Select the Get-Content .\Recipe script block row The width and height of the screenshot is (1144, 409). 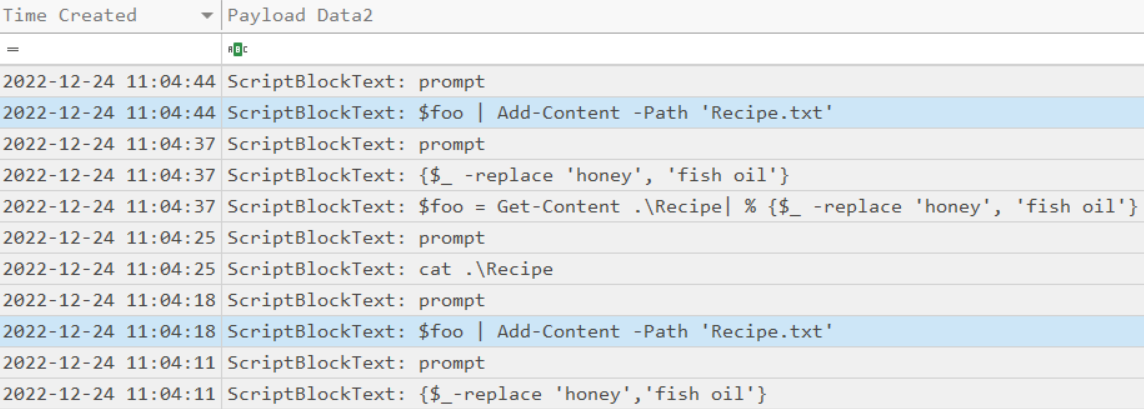pyautogui.click(x=682, y=206)
